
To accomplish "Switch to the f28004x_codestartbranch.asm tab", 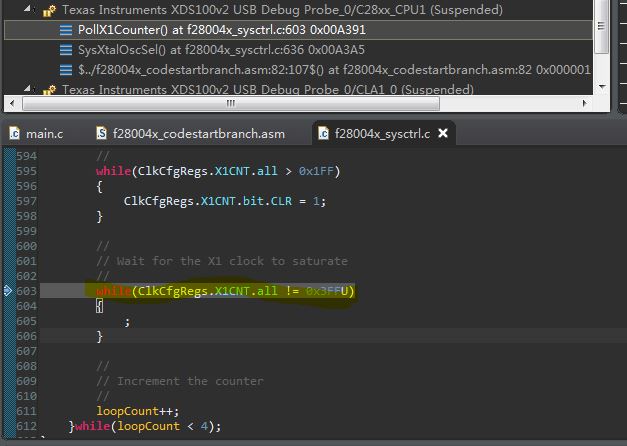I will 190,134.
